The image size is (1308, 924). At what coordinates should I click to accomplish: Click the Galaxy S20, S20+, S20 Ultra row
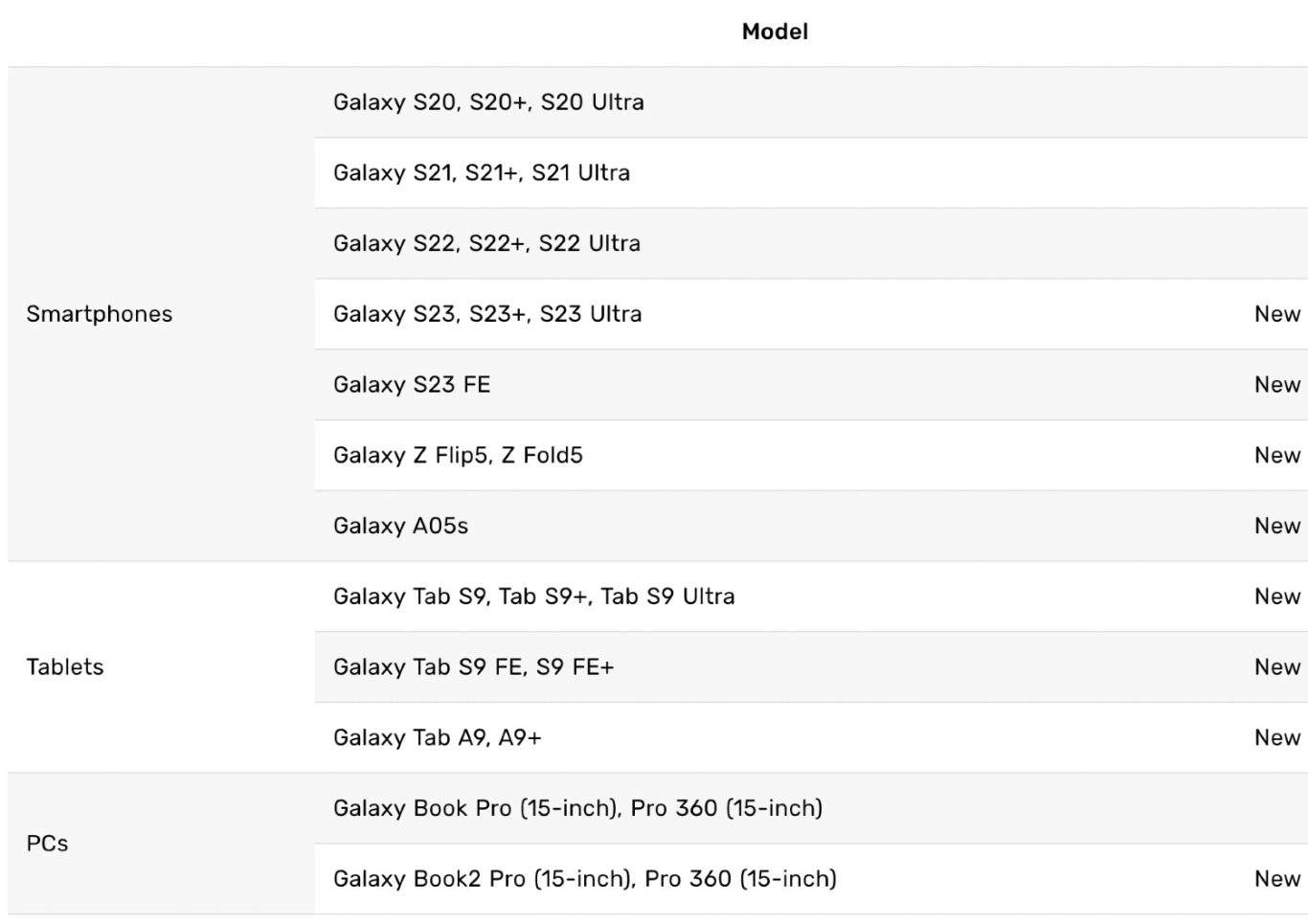click(488, 102)
